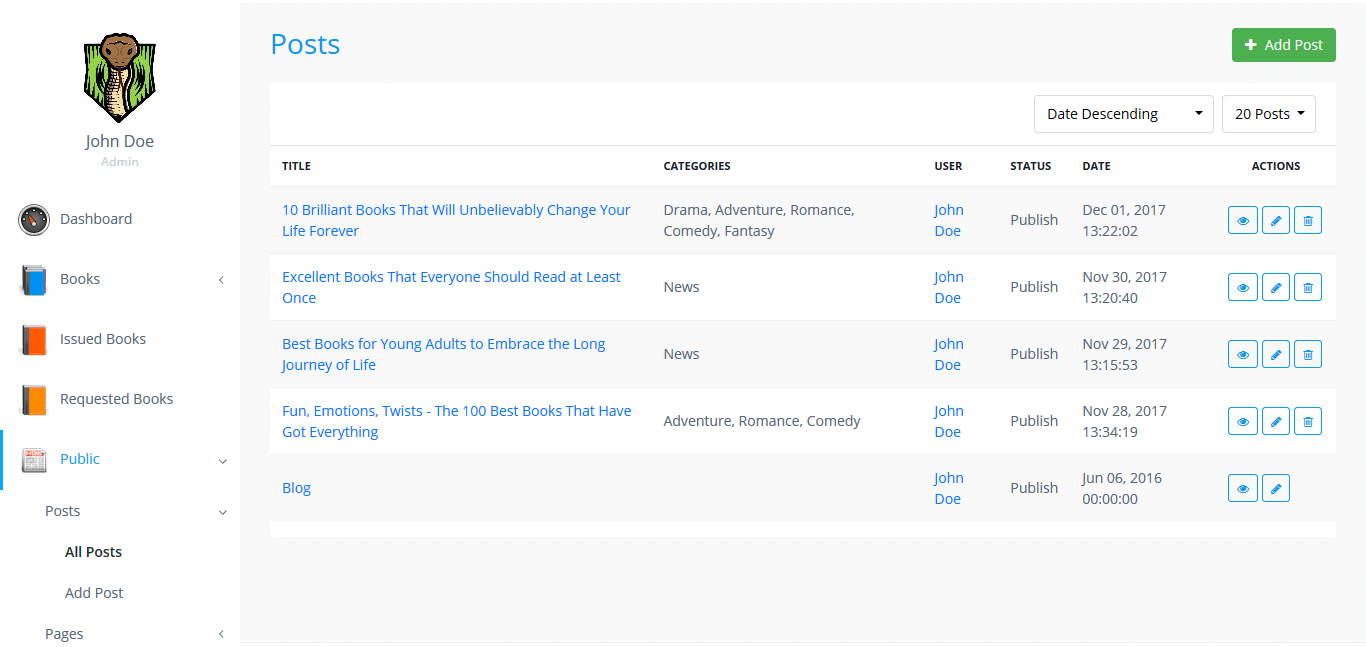Screen dimensions: 1366x647
Task: Open the 20 Posts per-page dropdown
Action: tap(1268, 114)
